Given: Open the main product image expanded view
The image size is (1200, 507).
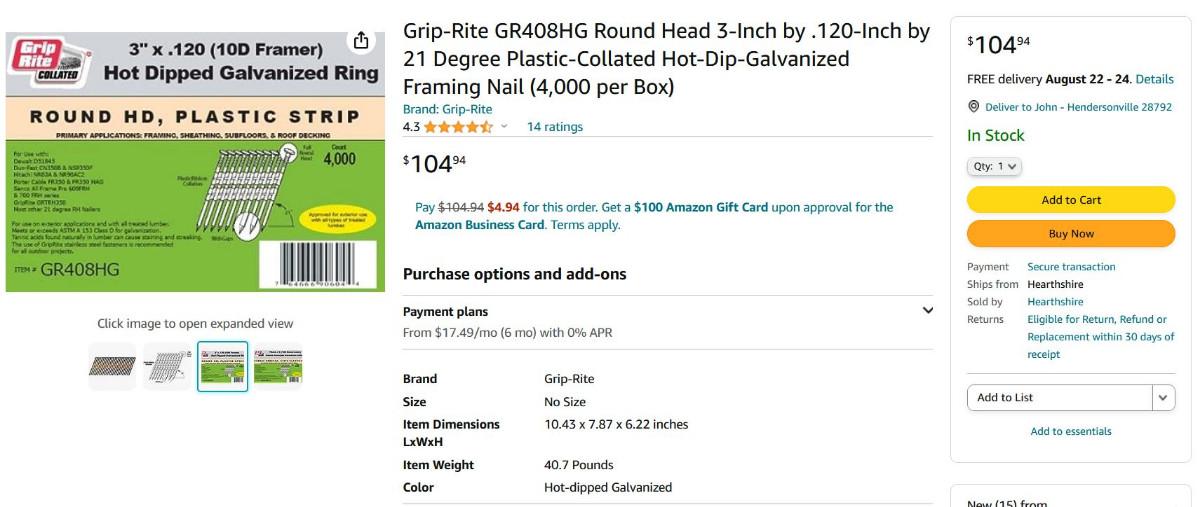Looking at the screenshot, I should point(195,162).
